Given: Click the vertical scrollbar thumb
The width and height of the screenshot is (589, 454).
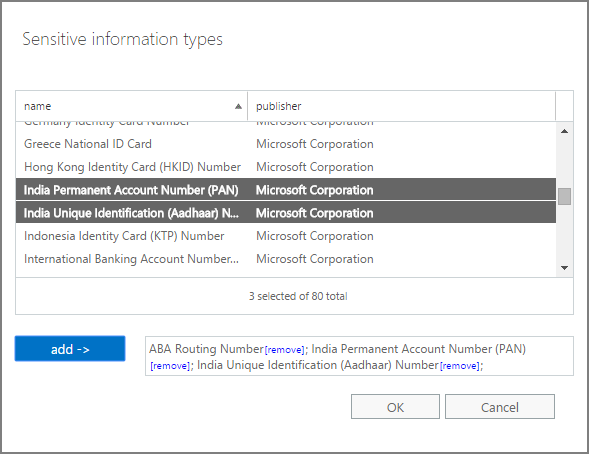Looking at the screenshot, I should 564,196.
